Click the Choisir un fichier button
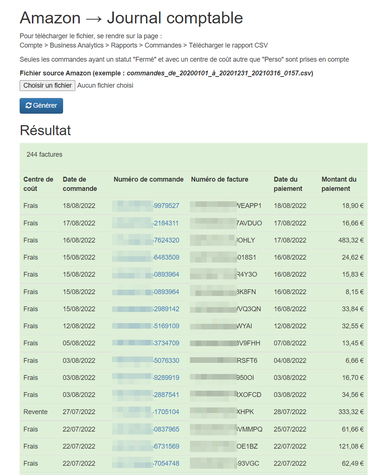The height and width of the screenshot is (475, 385). click(x=47, y=85)
